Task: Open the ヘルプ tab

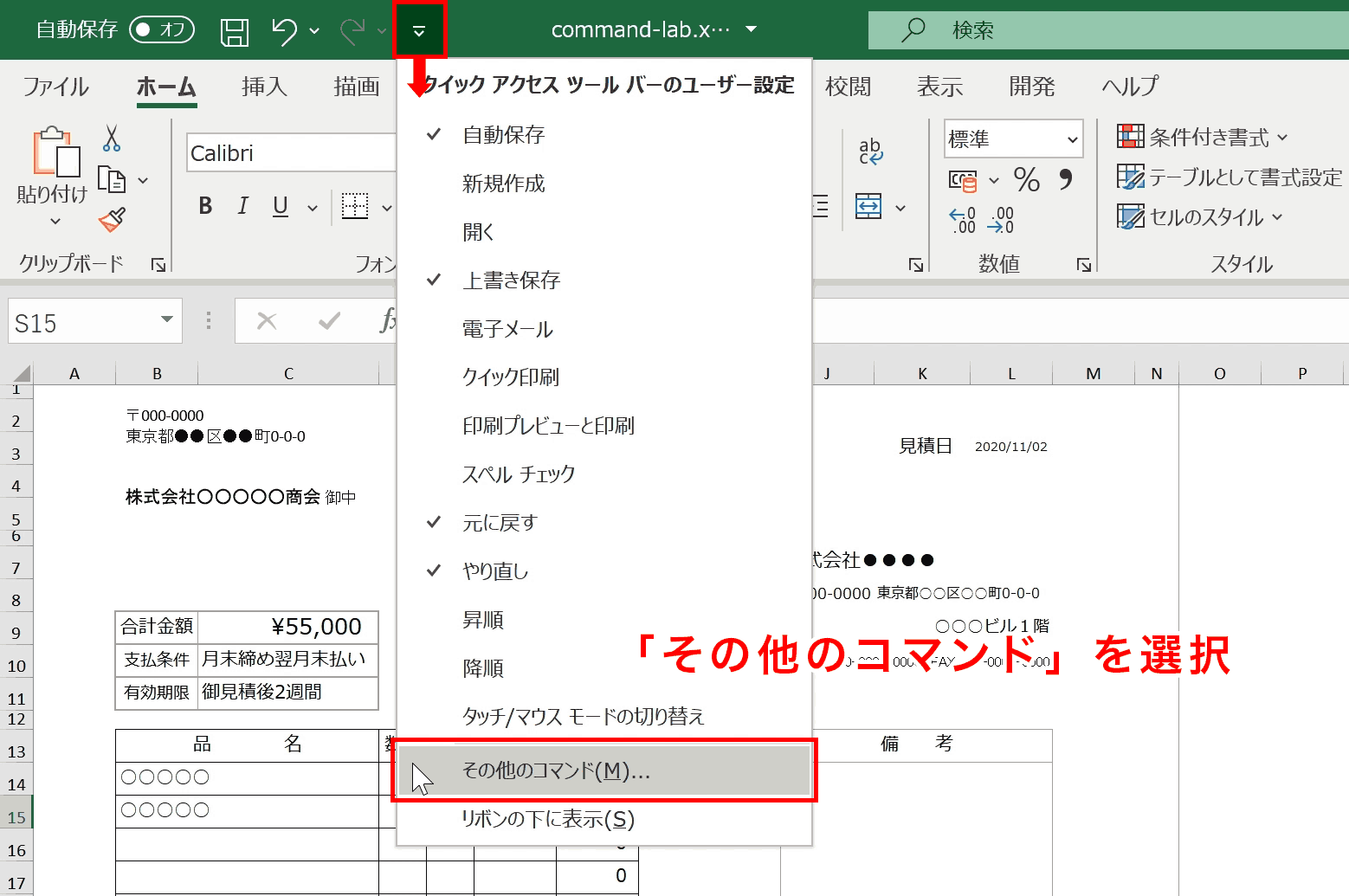Action: pyautogui.click(x=1130, y=87)
